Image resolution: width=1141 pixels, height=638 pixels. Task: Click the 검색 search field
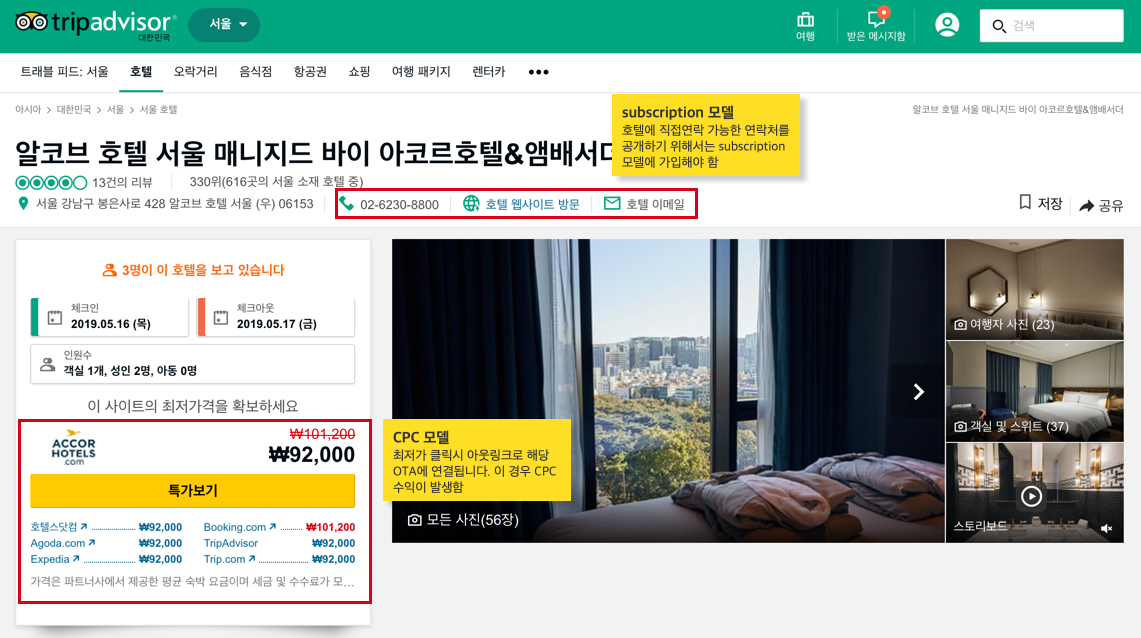point(1051,25)
